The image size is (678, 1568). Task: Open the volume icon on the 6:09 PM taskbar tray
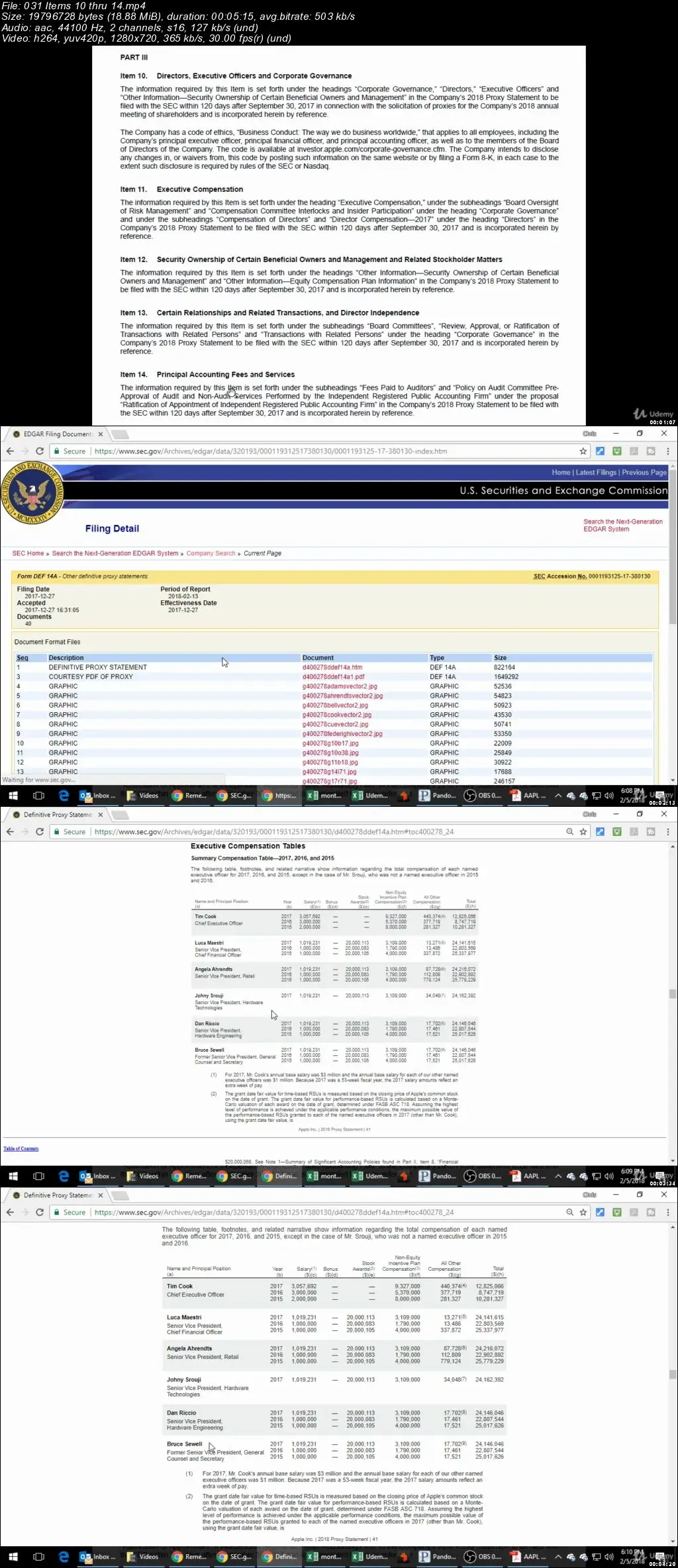(609, 1176)
